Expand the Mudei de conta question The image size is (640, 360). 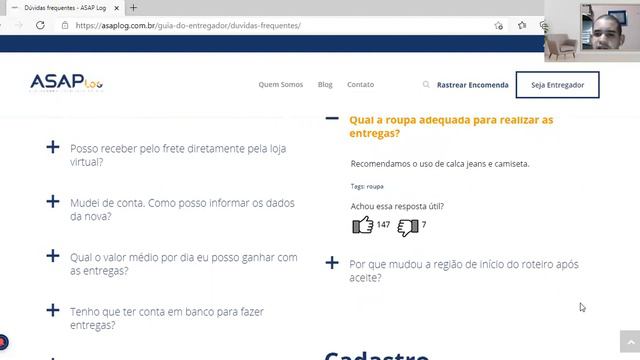pyautogui.click(x=53, y=201)
